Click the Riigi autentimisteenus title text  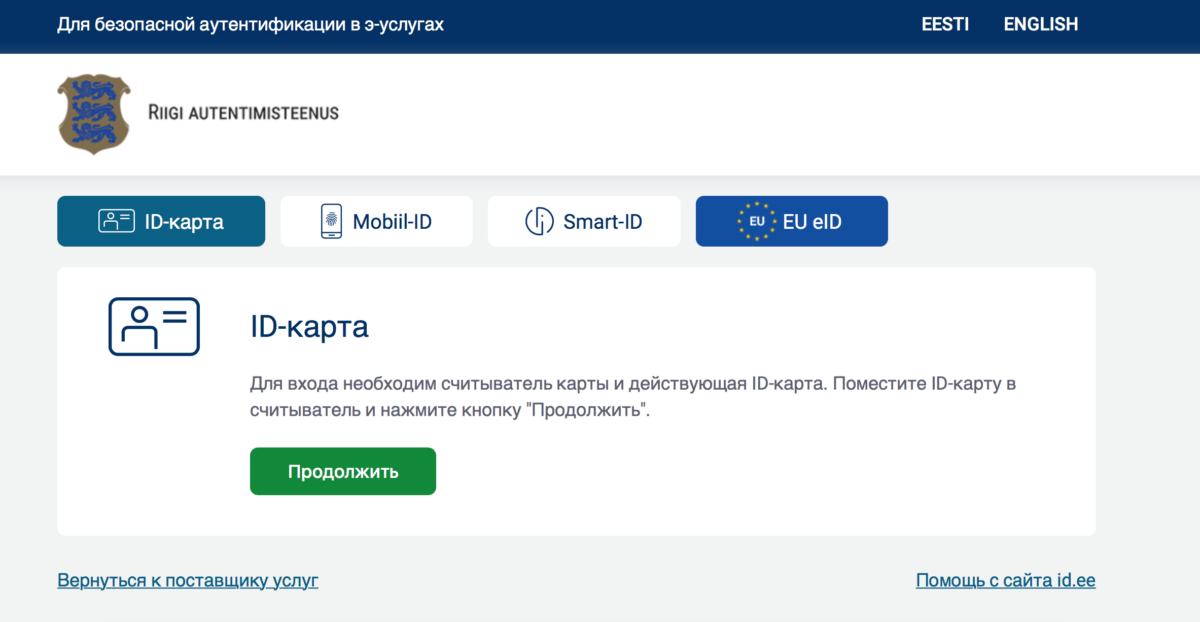[243, 113]
